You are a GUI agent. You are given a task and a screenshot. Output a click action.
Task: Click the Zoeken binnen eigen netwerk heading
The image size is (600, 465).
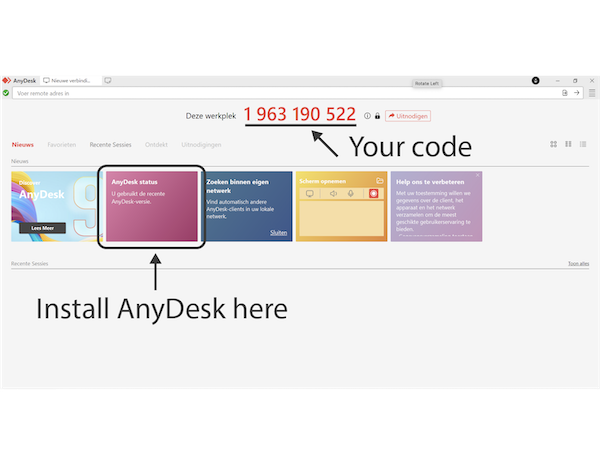point(237,186)
